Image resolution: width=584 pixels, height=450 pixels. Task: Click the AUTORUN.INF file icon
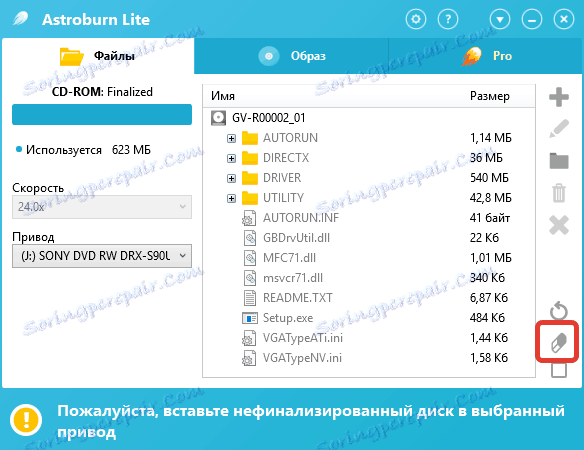click(249, 218)
